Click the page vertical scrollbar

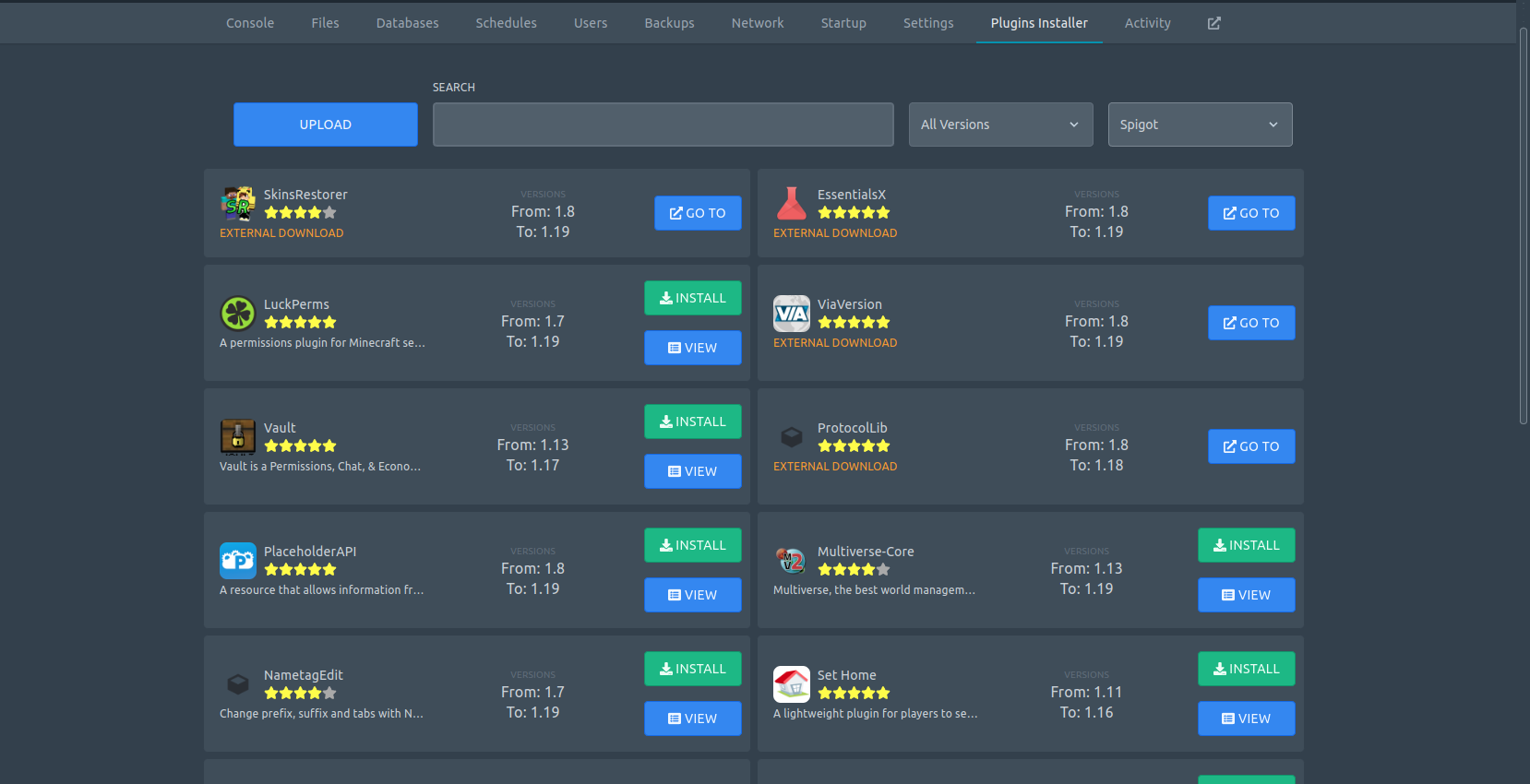[1524, 226]
